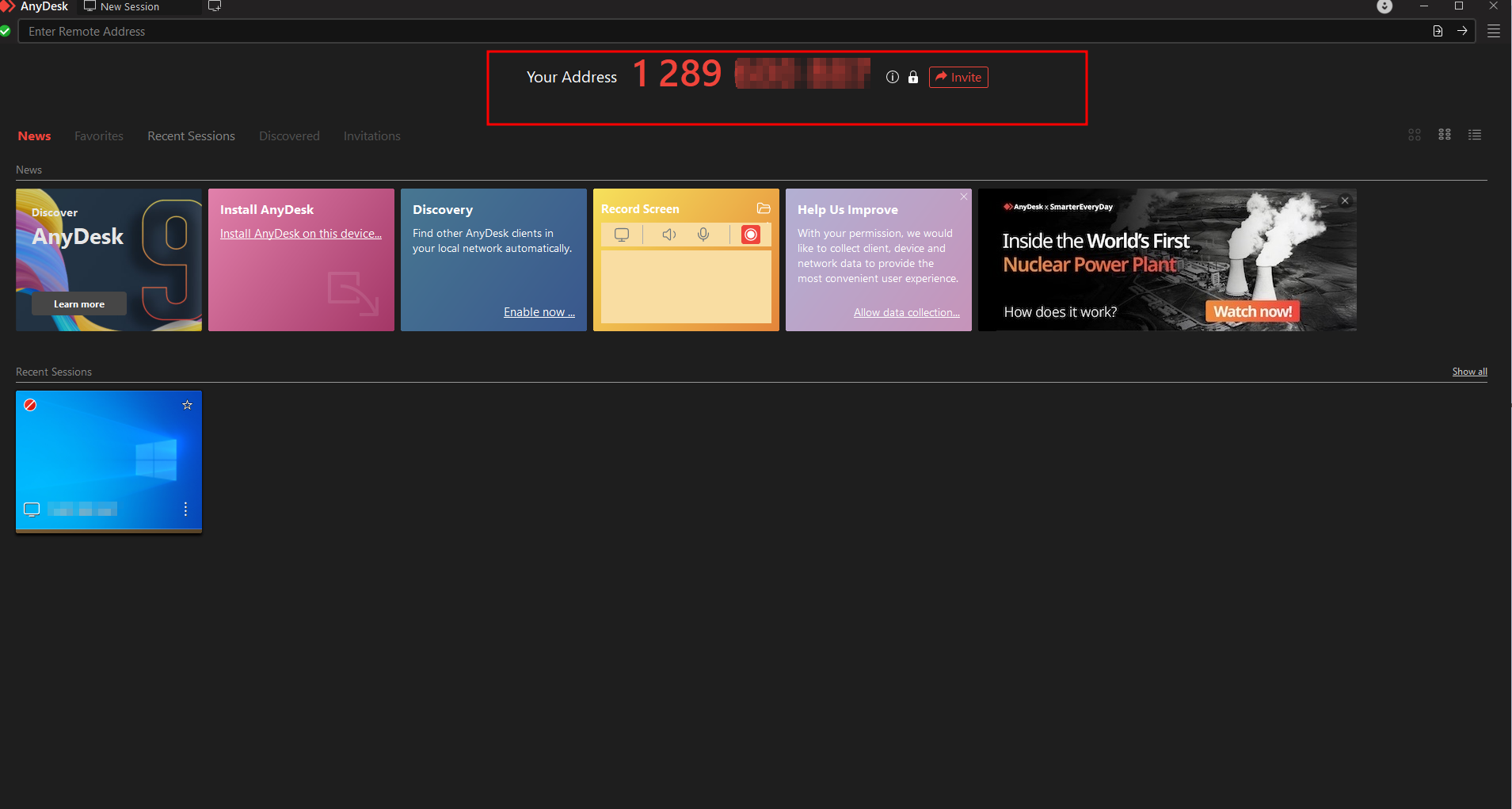Click the lock icon beside Your Address
The image size is (1512, 809).
[913, 77]
